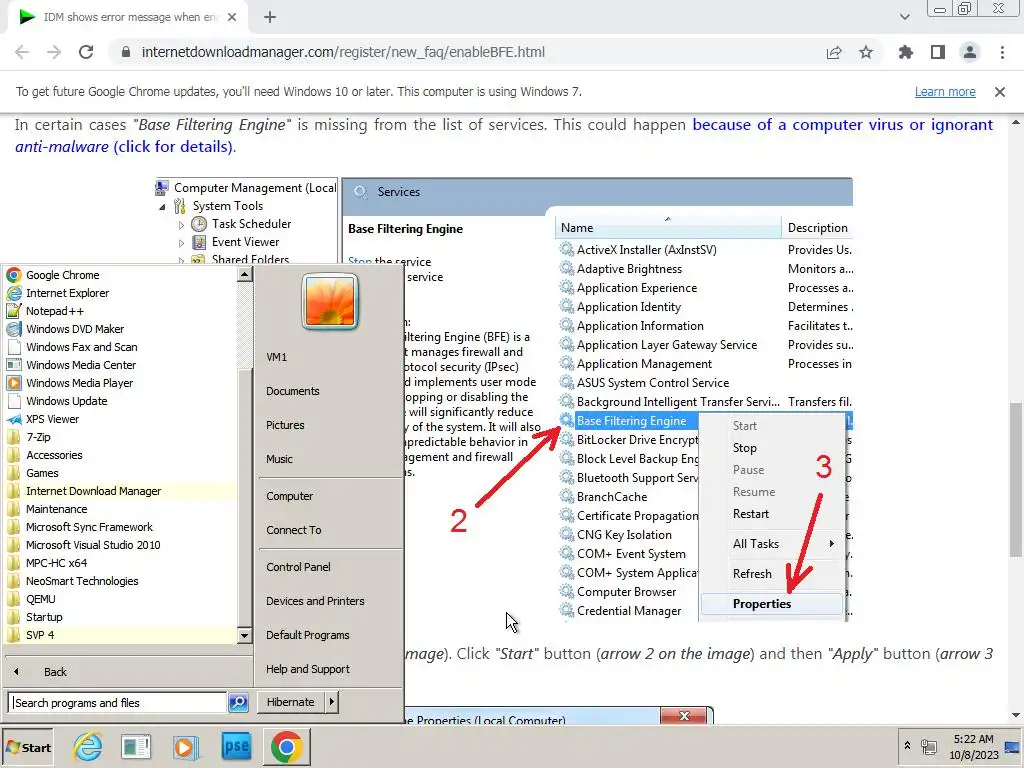Click the Start button on the taskbar
This screenshot has width=1024, height=768.
click(28, 748)
